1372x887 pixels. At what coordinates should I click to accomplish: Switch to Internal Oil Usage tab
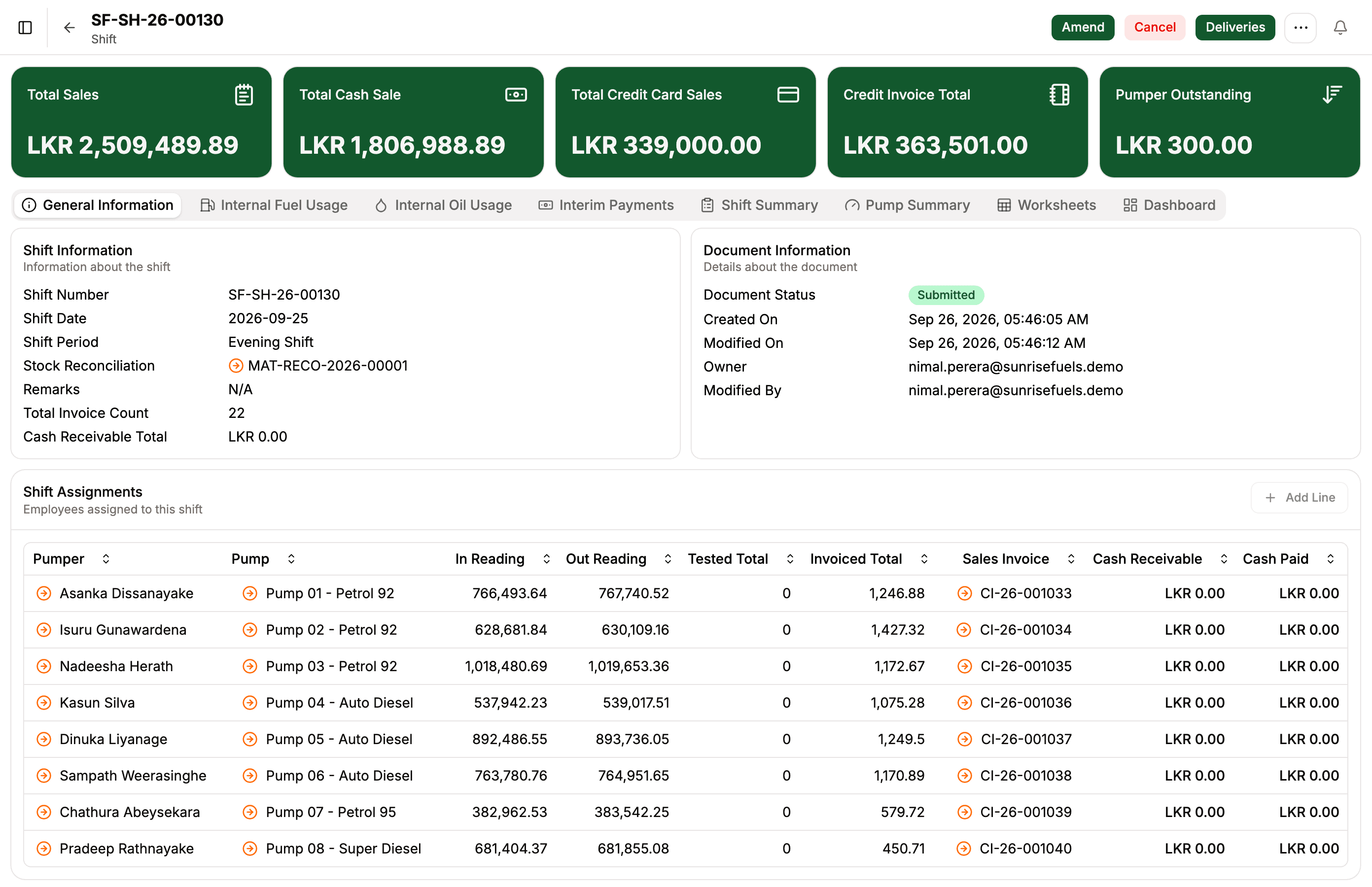pyautogui.click(x=443, y=205)
